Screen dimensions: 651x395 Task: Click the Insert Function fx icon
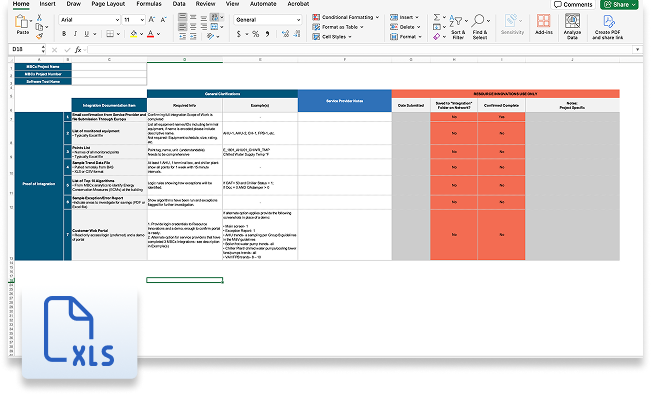(78, 50)
